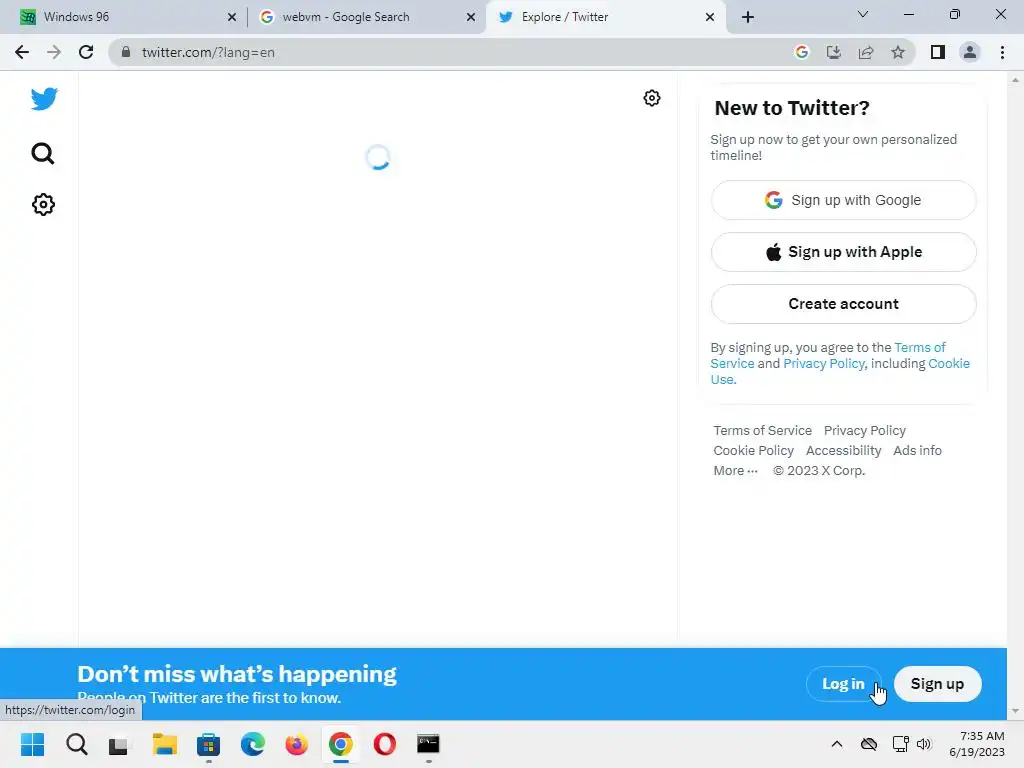Open the Cookie Policy footer link
The height and width of the screenshot is (768, 1024).
[x=753, y=451]
